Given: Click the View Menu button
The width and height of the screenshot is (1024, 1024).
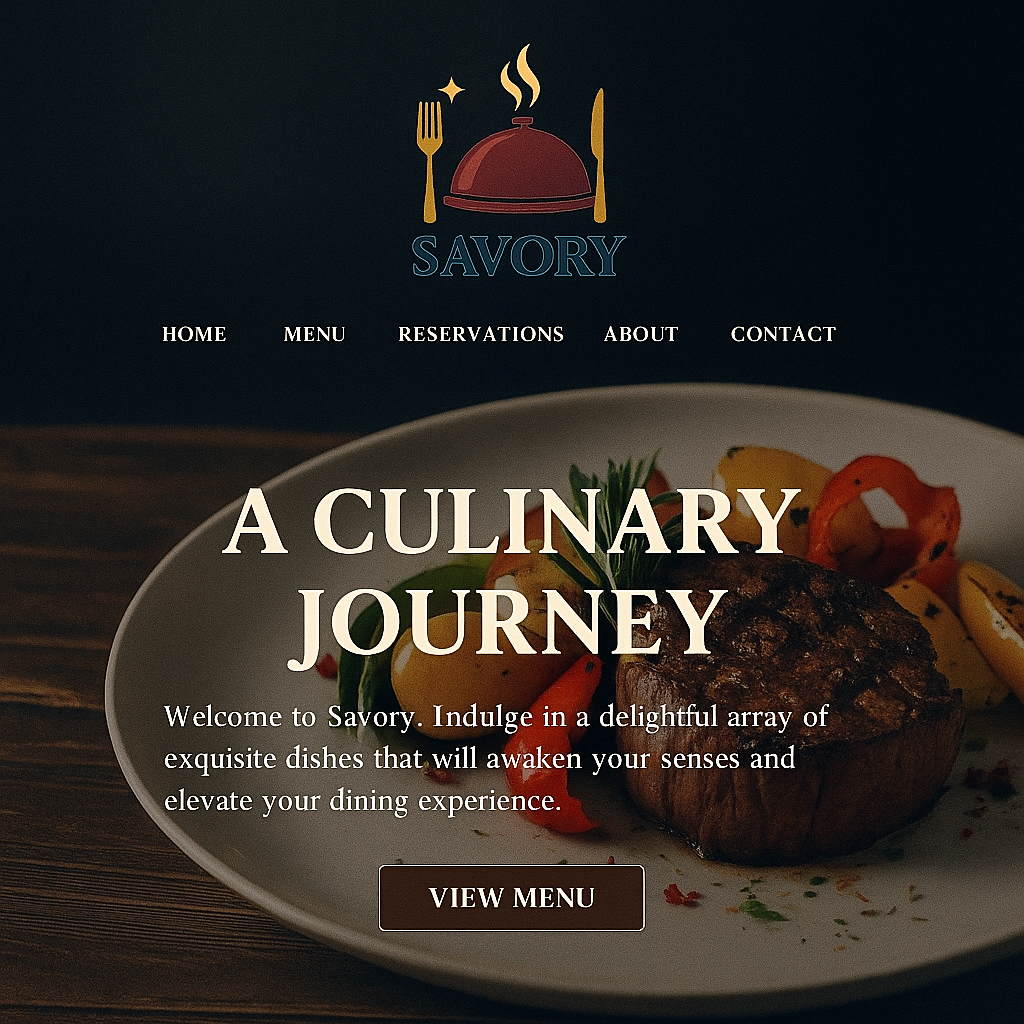Looking at the screenshot, I should click(511, 897).
